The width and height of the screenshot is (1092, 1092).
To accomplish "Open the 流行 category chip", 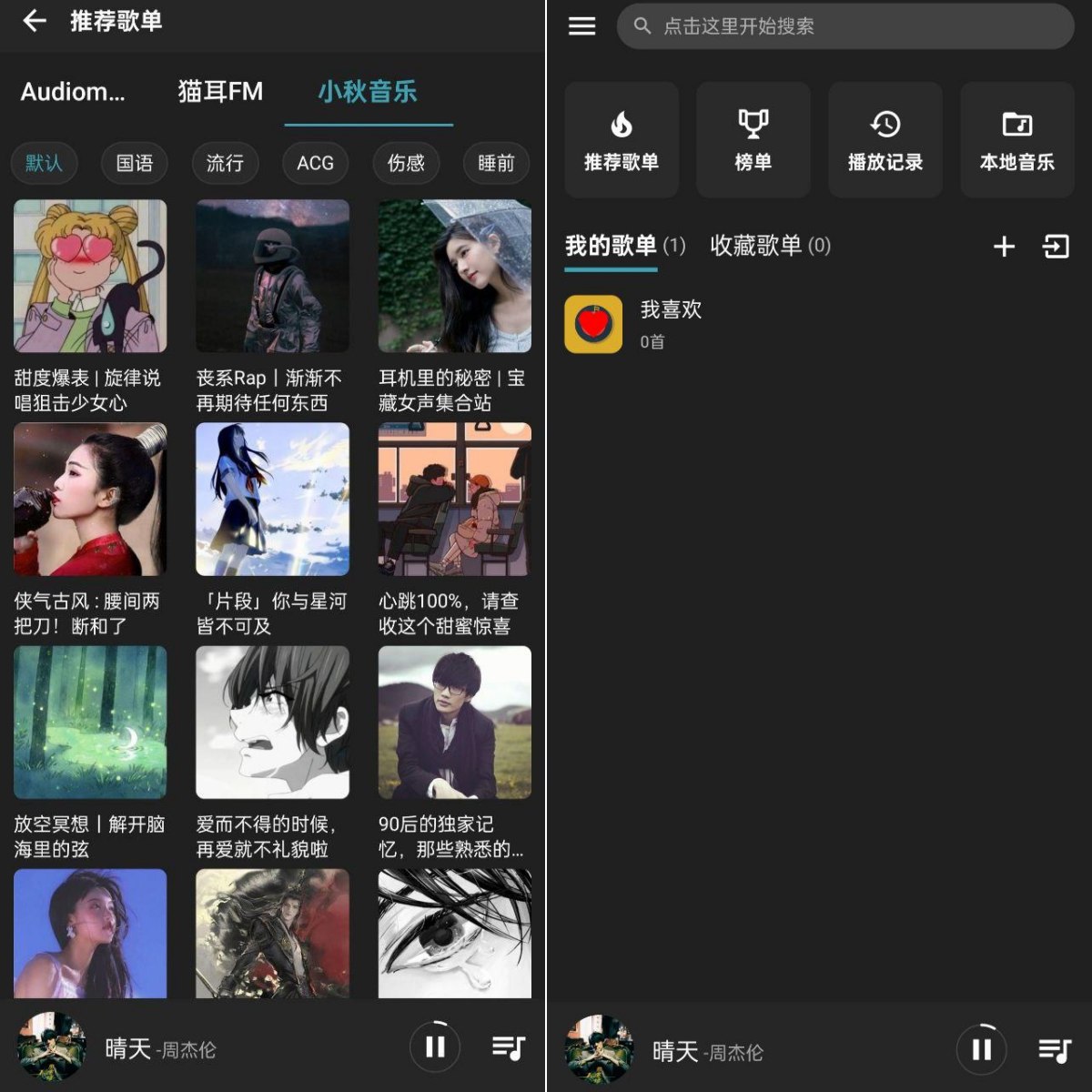I will pos(225,164).
